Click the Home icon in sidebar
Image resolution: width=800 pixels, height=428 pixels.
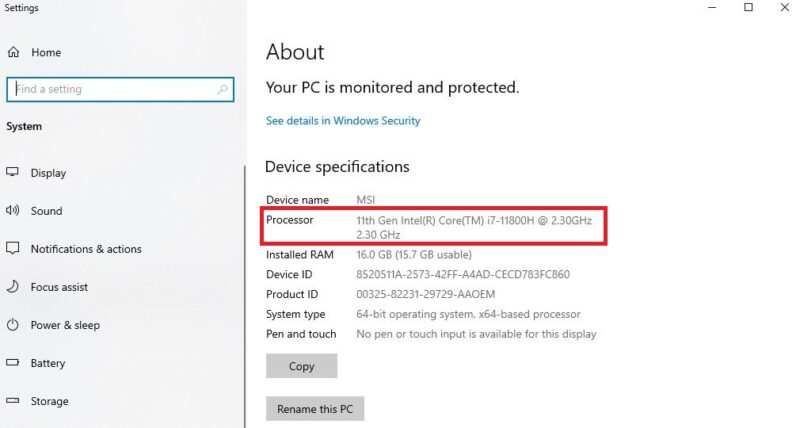(x=13, y=52)
